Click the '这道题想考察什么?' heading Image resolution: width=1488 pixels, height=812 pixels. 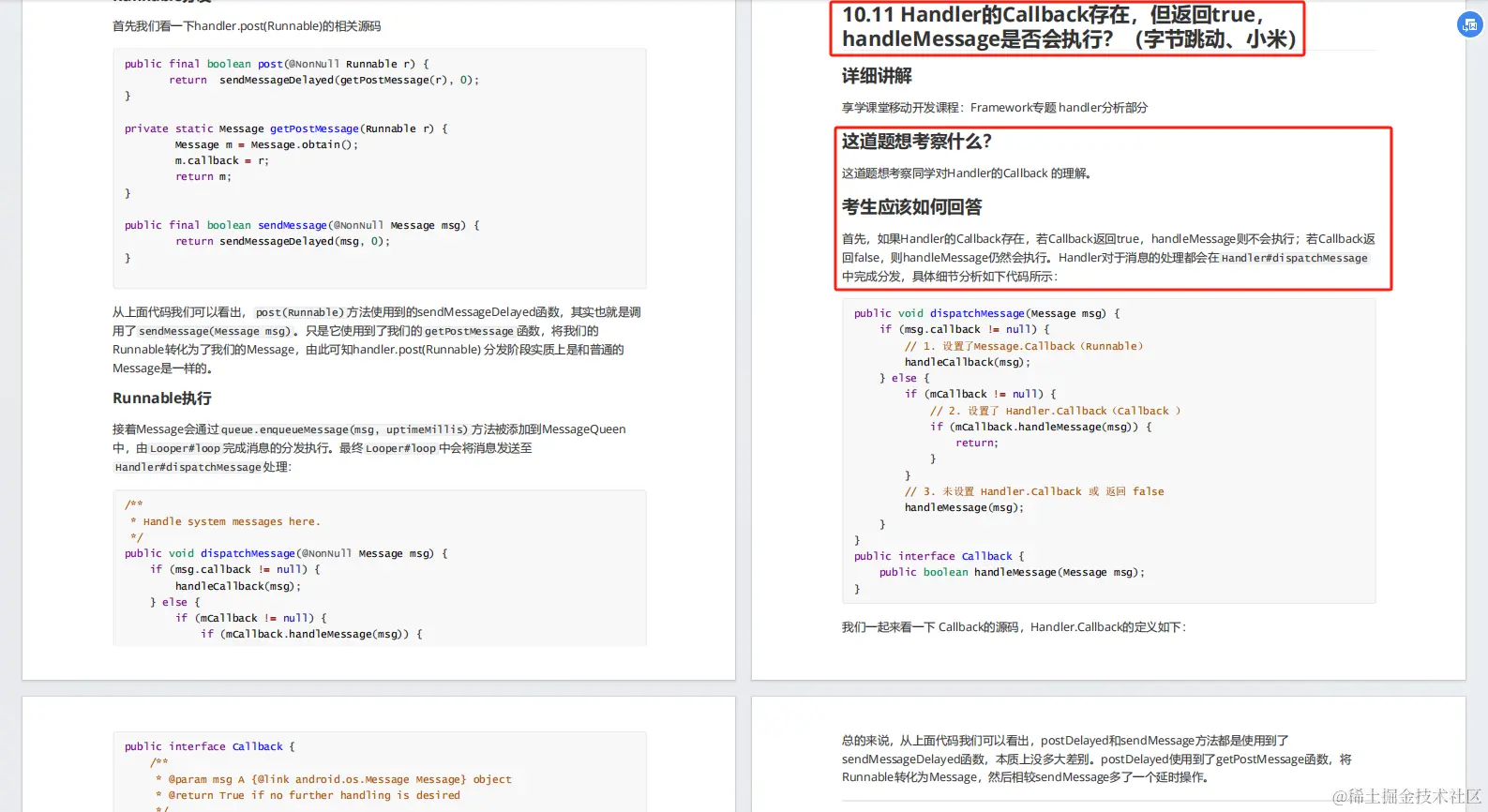pos(916,142)
